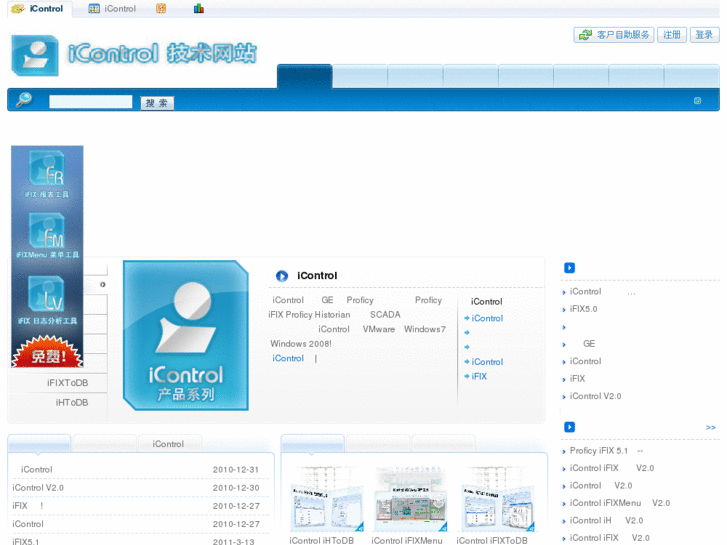Image resolution: width=727 pixels, height=545 pixels.
Task: Select the first tab above product thumbnails
Action: [x=312, y=444]
